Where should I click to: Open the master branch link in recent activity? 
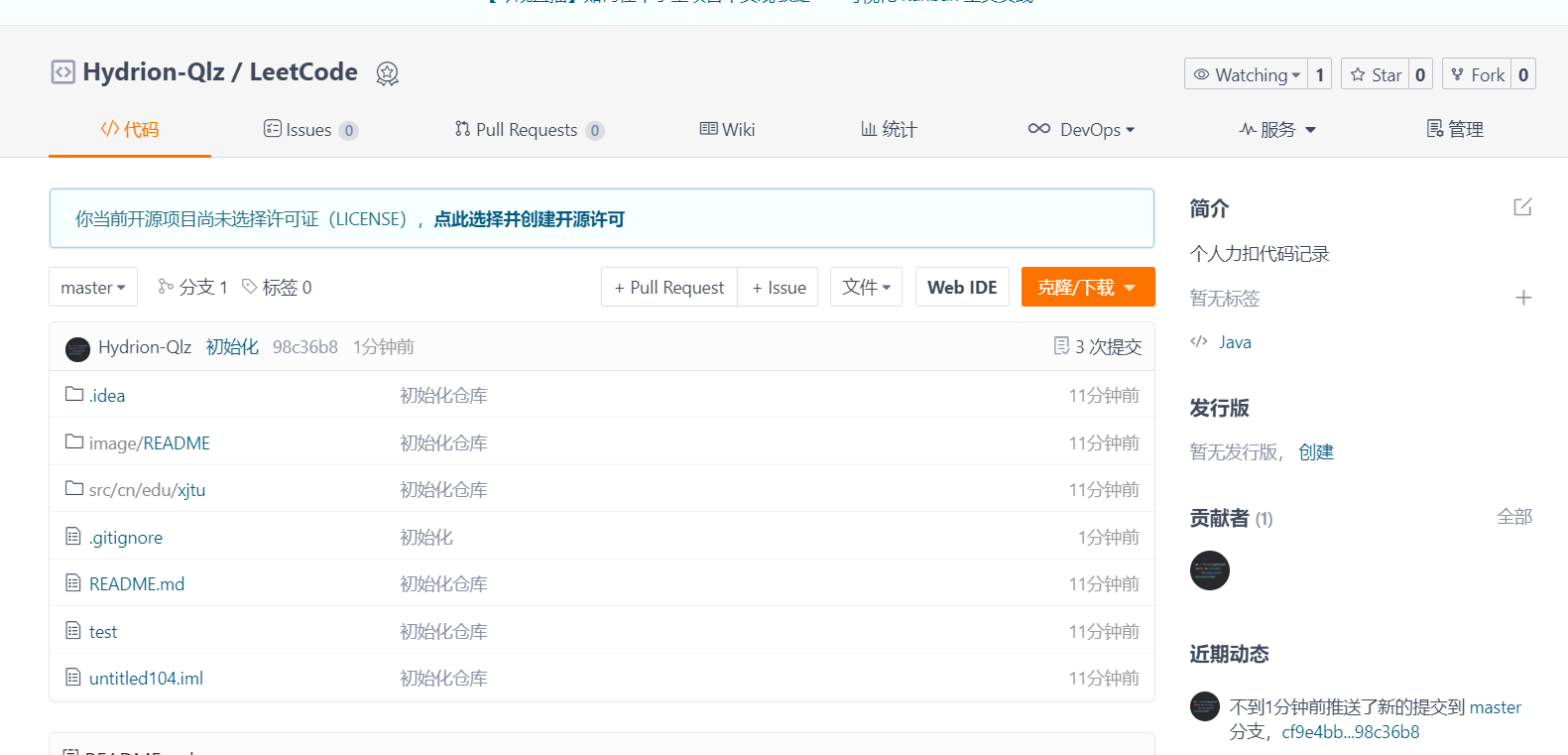tap(1496, 707)
